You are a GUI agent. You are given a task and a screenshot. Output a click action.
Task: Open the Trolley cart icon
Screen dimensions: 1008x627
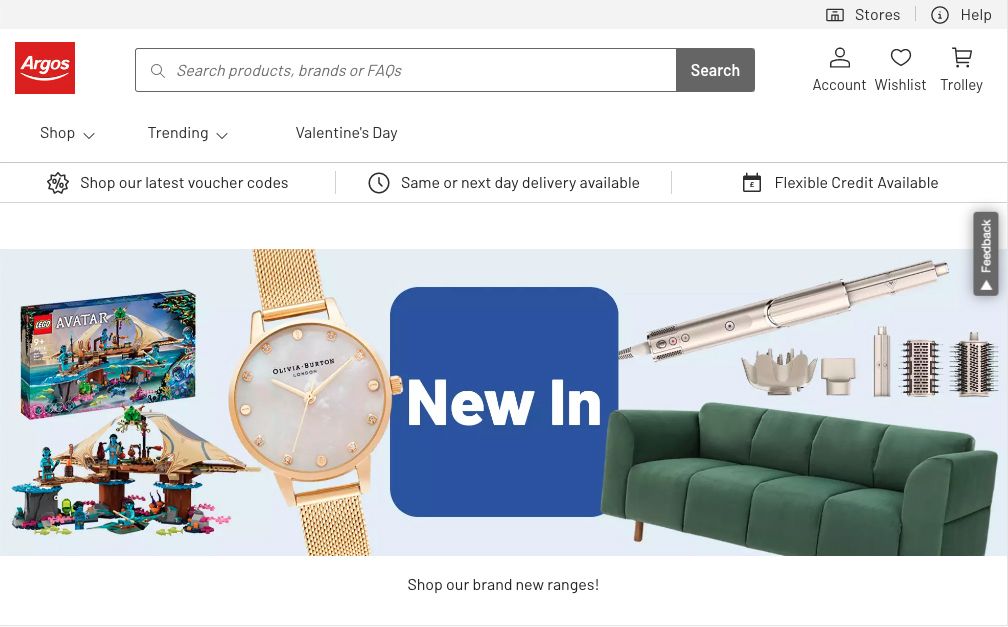coord(961,58)
